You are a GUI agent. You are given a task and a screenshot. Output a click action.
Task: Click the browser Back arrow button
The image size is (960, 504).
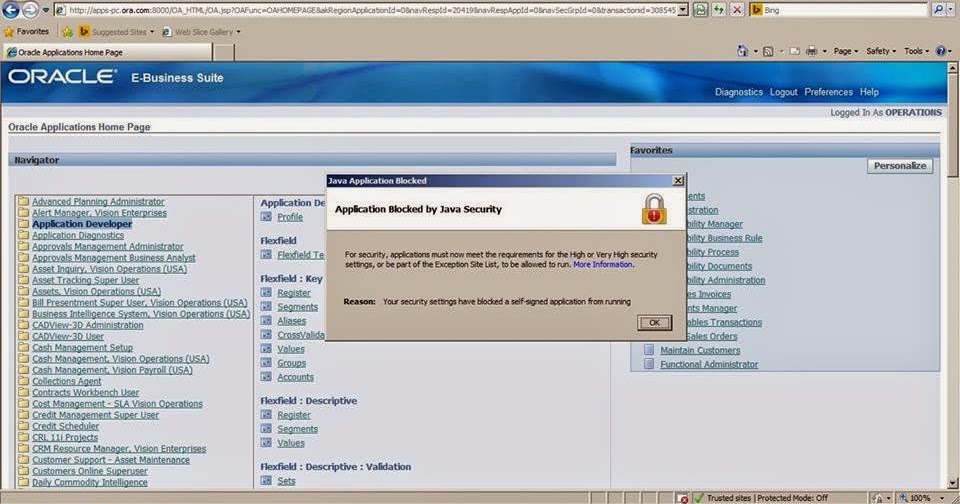click(11, 10)
